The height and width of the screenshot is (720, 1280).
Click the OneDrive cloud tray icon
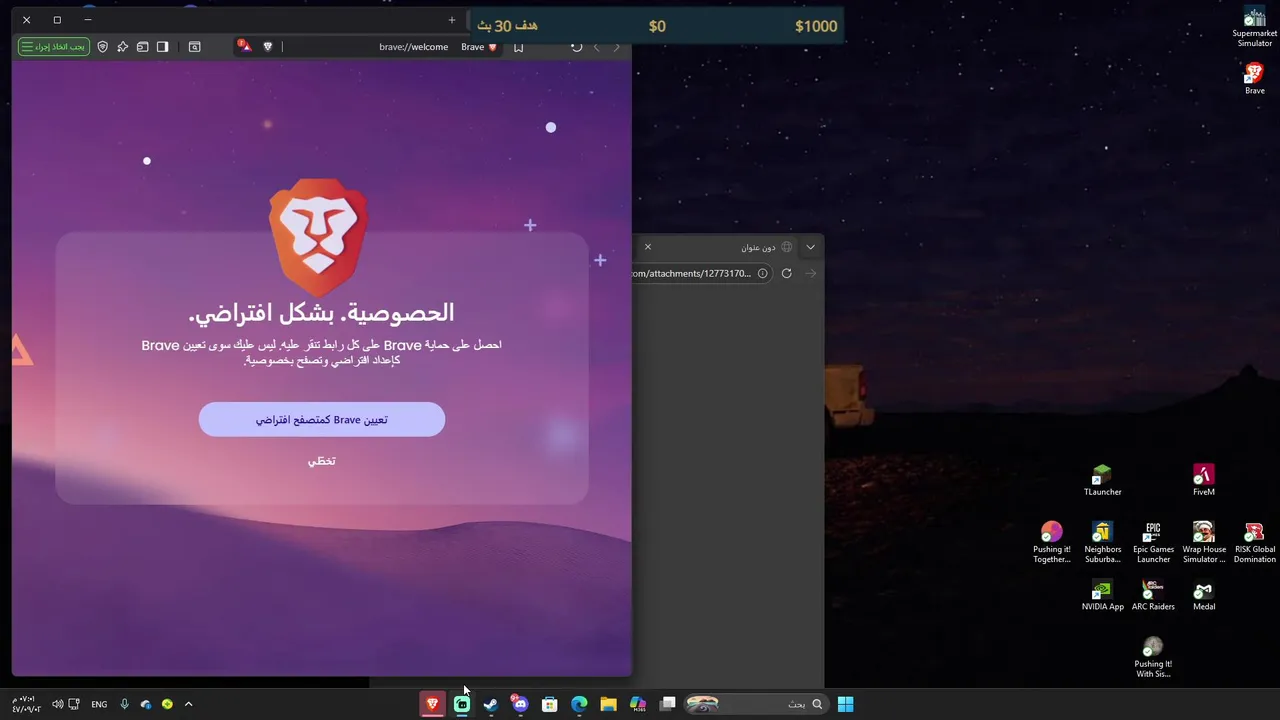[x=146, y=704]
